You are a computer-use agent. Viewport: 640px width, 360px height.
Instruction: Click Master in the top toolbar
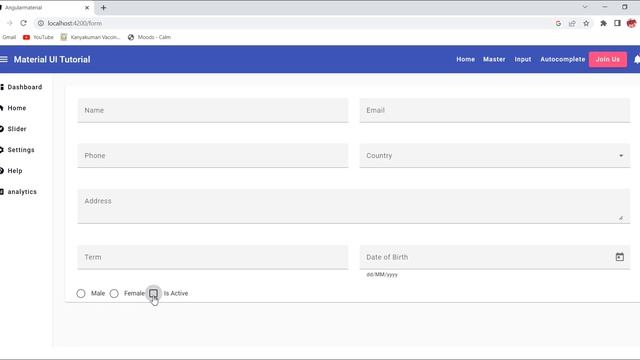[x=494, y=59]
